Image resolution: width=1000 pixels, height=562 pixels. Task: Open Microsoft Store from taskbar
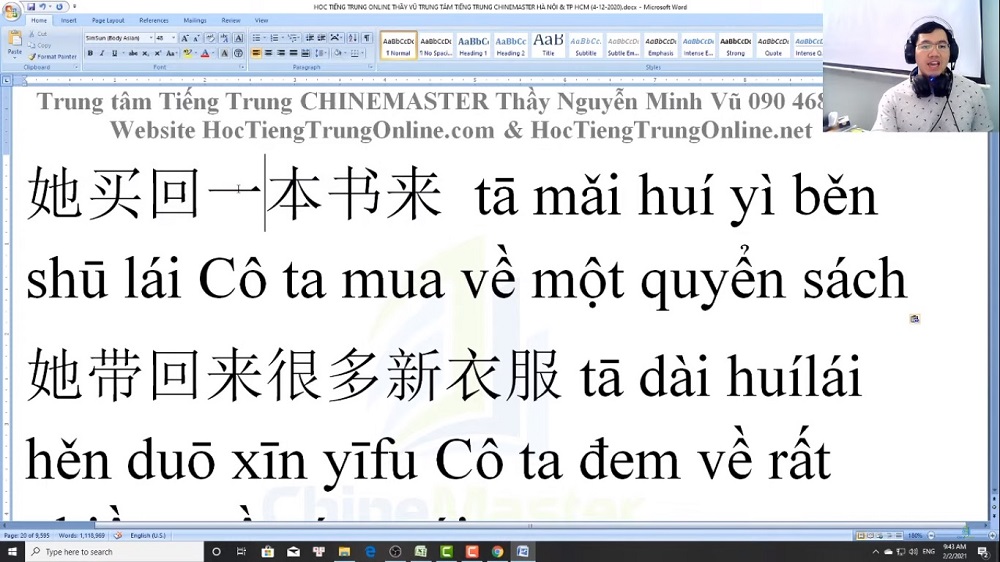(267, 551)
